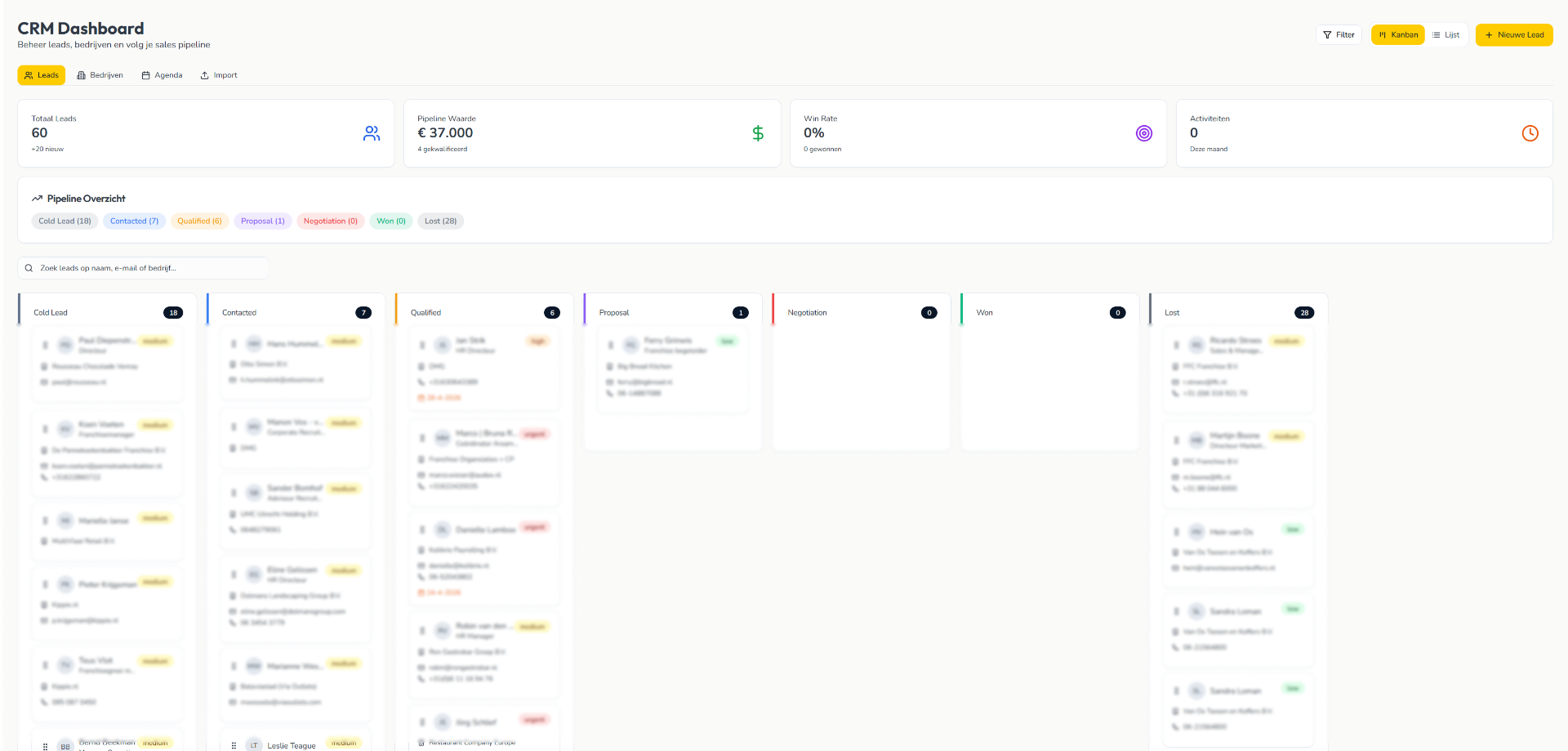Switch to Kanban view
Viewport: 1568px width, 751px height.
[x=1398, y=35]
